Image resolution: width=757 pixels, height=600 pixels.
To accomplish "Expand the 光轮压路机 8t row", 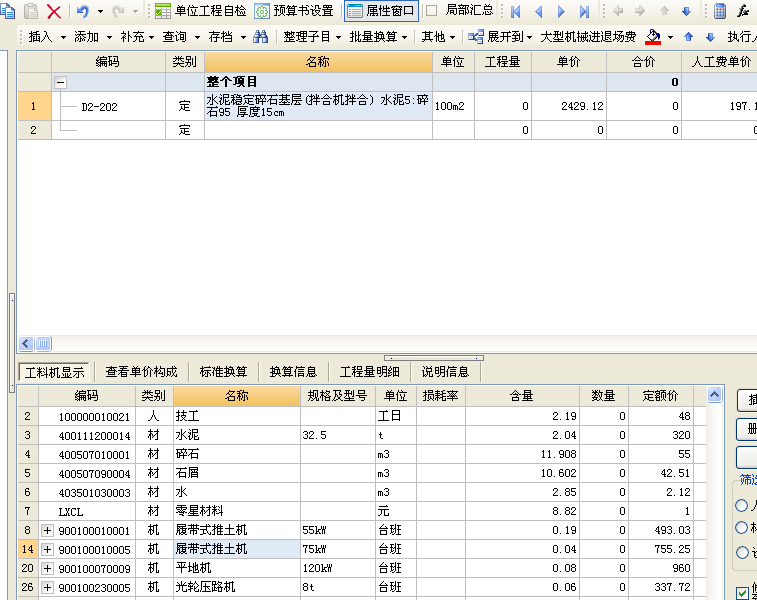I will click(47, 587).
